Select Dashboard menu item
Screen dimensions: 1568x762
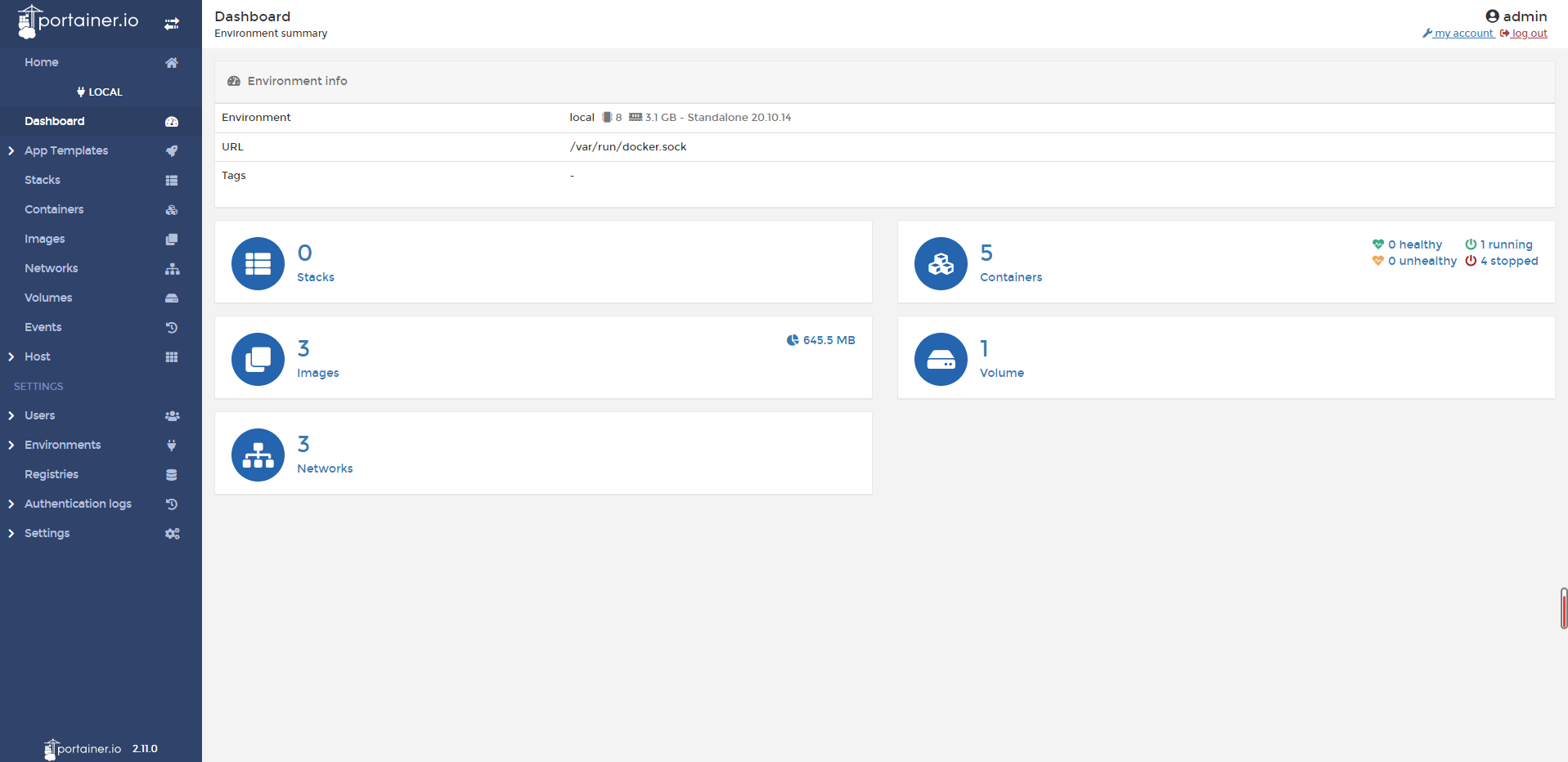[x=55, y=121]
